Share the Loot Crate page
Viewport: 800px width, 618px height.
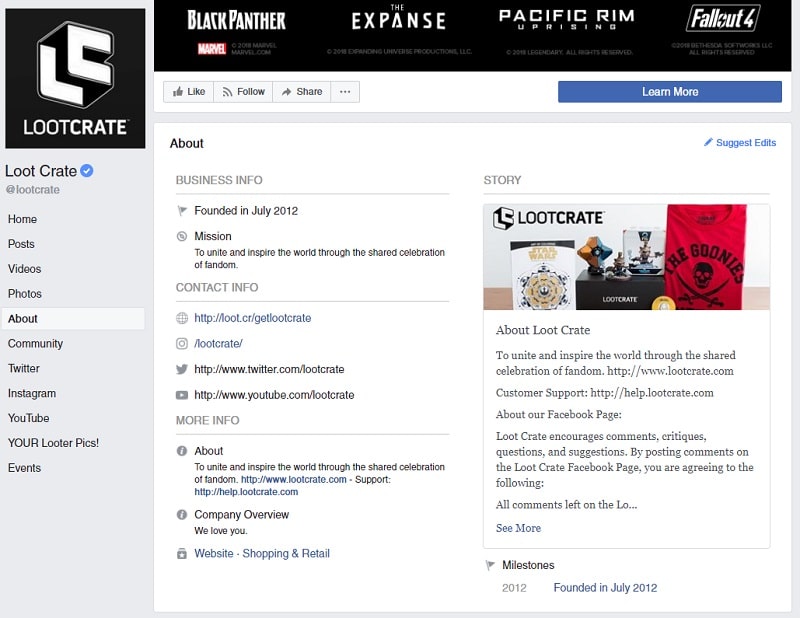point(302,92)
